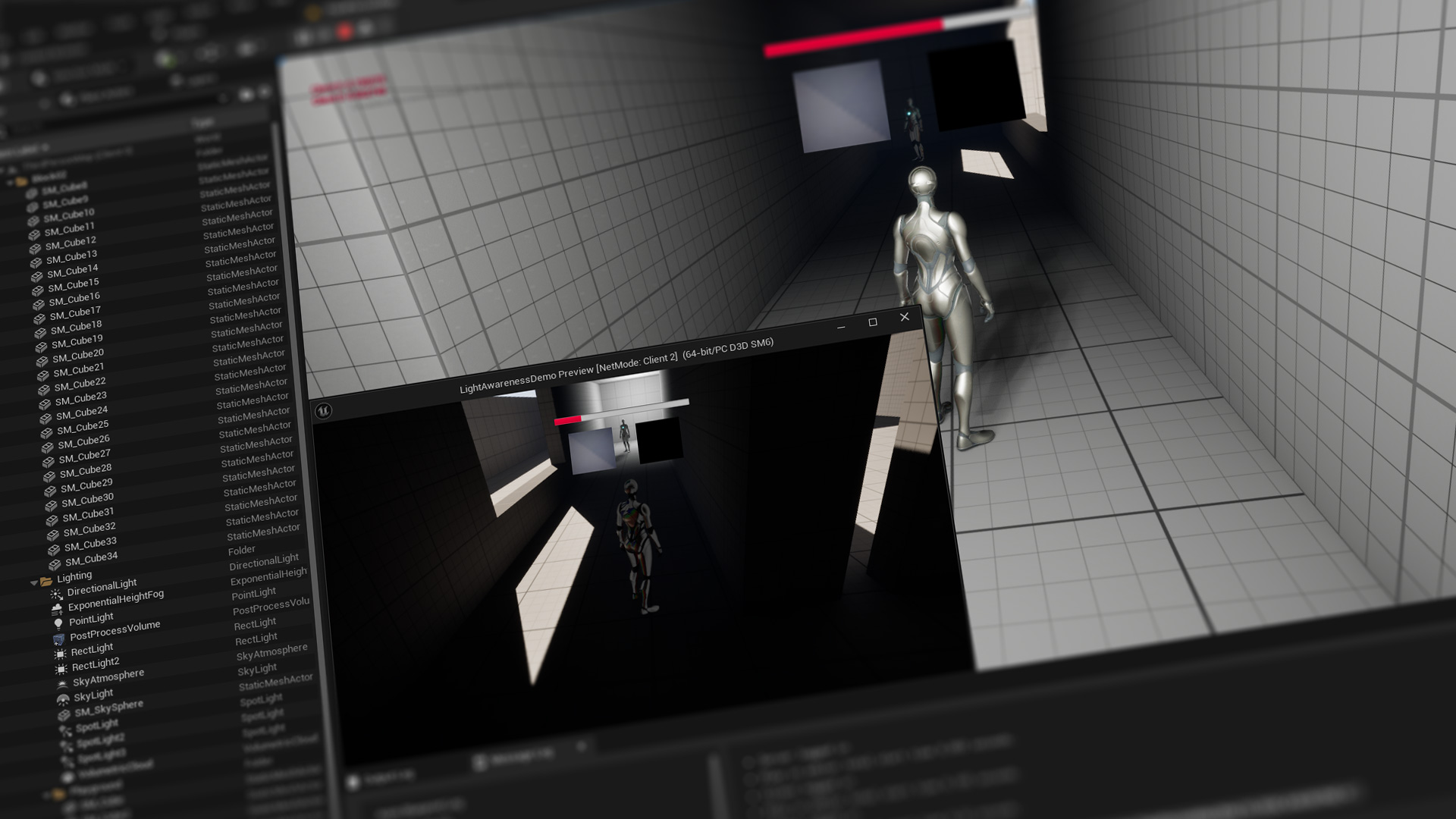Select SM_Cube15 in the outliner
This screenshot has height=819, width=1456.
click(74, 284)
